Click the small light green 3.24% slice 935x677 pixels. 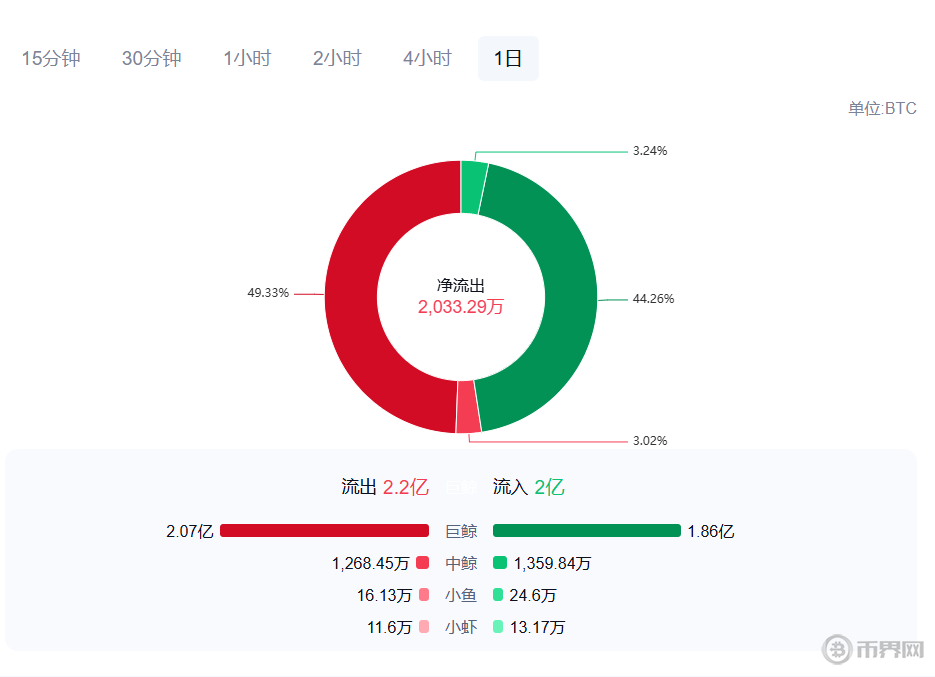tap(473, 187)
